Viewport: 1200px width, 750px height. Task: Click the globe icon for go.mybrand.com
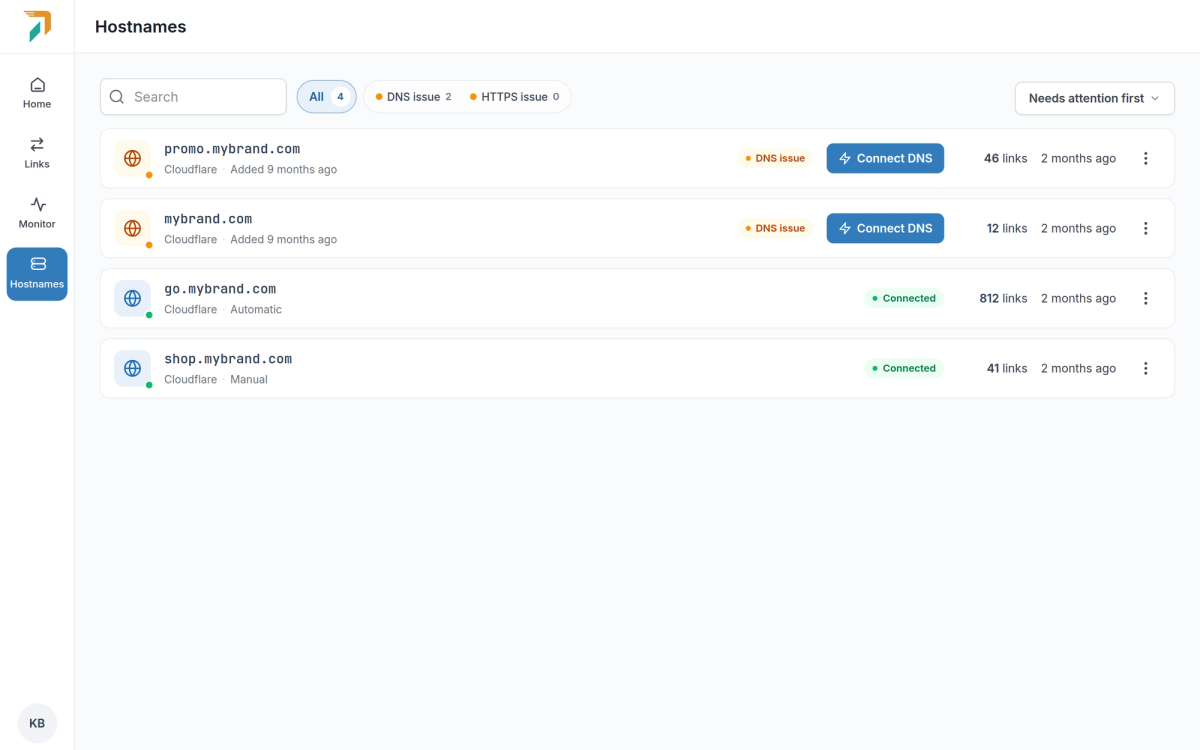pos(132,298)
